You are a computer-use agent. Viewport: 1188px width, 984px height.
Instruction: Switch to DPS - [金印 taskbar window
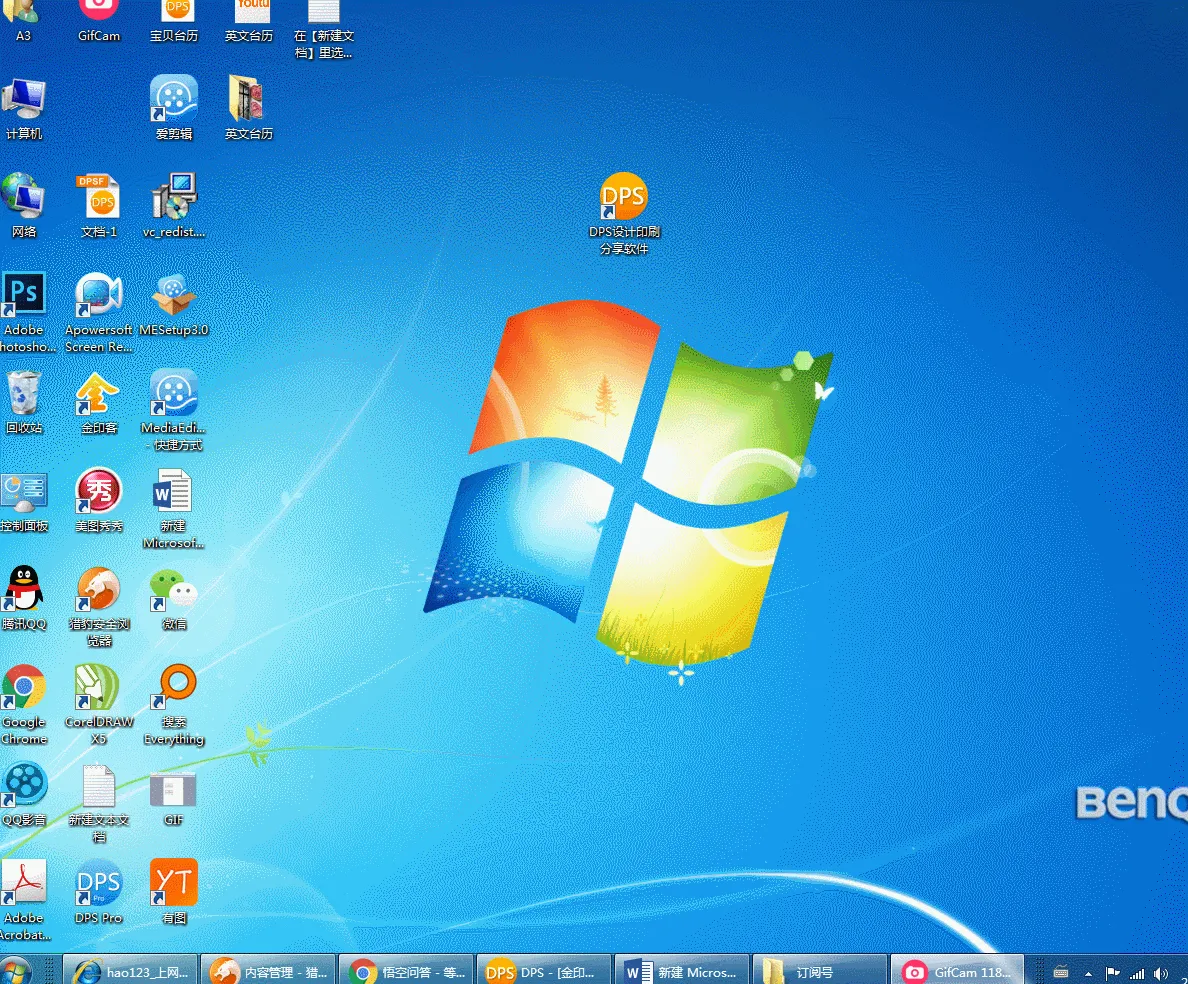[544, 971]
